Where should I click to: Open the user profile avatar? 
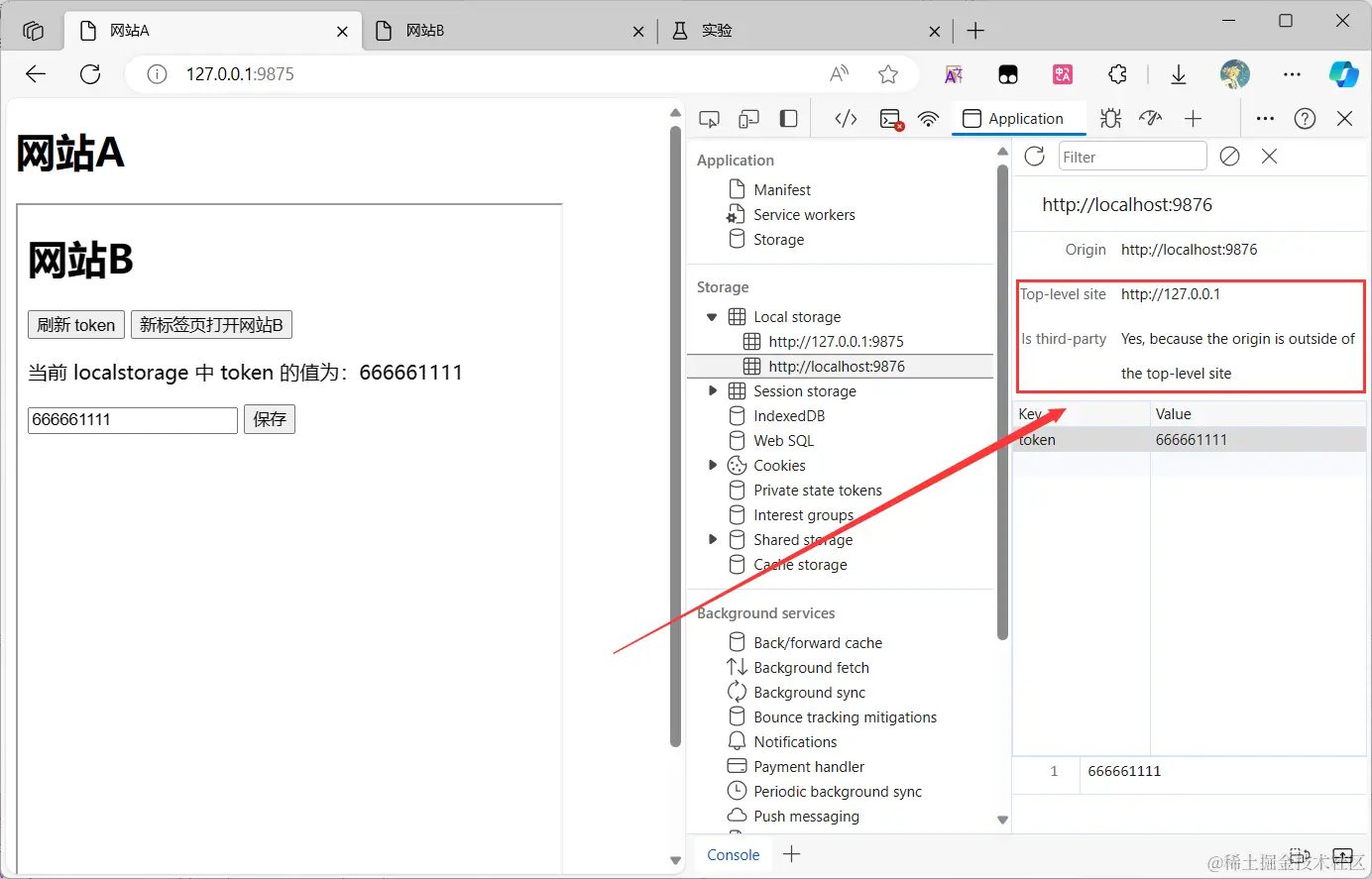click(x=1234, y=74)
